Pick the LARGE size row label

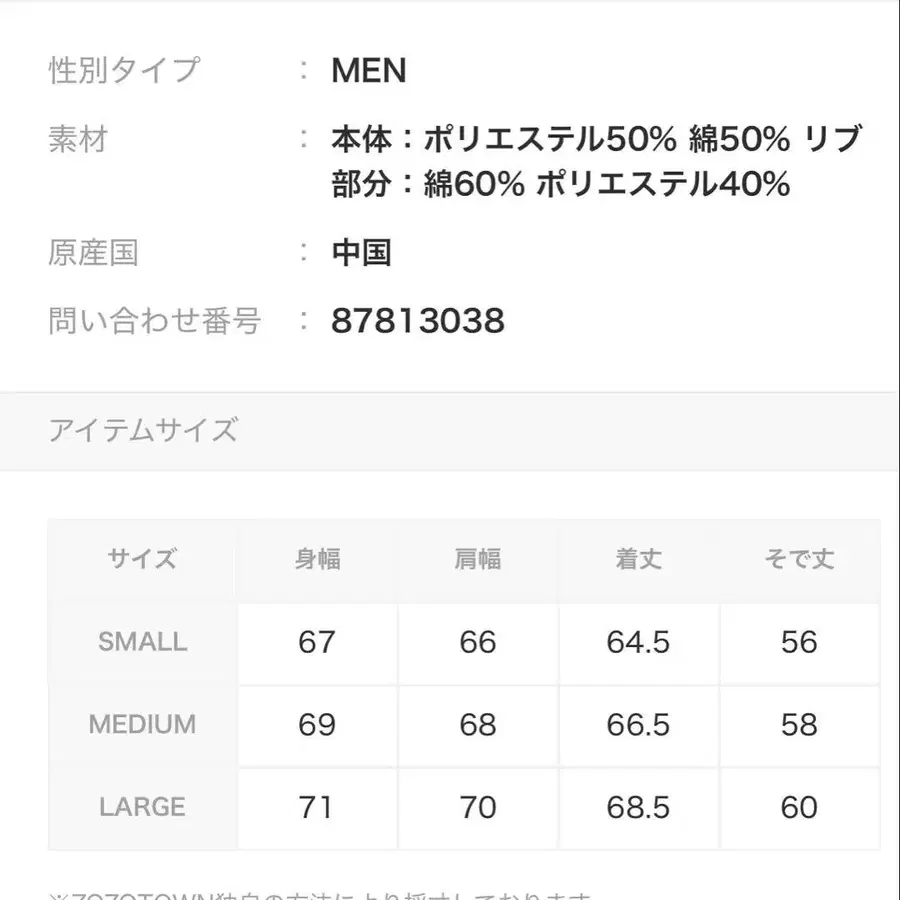click(x=142, y=807)
